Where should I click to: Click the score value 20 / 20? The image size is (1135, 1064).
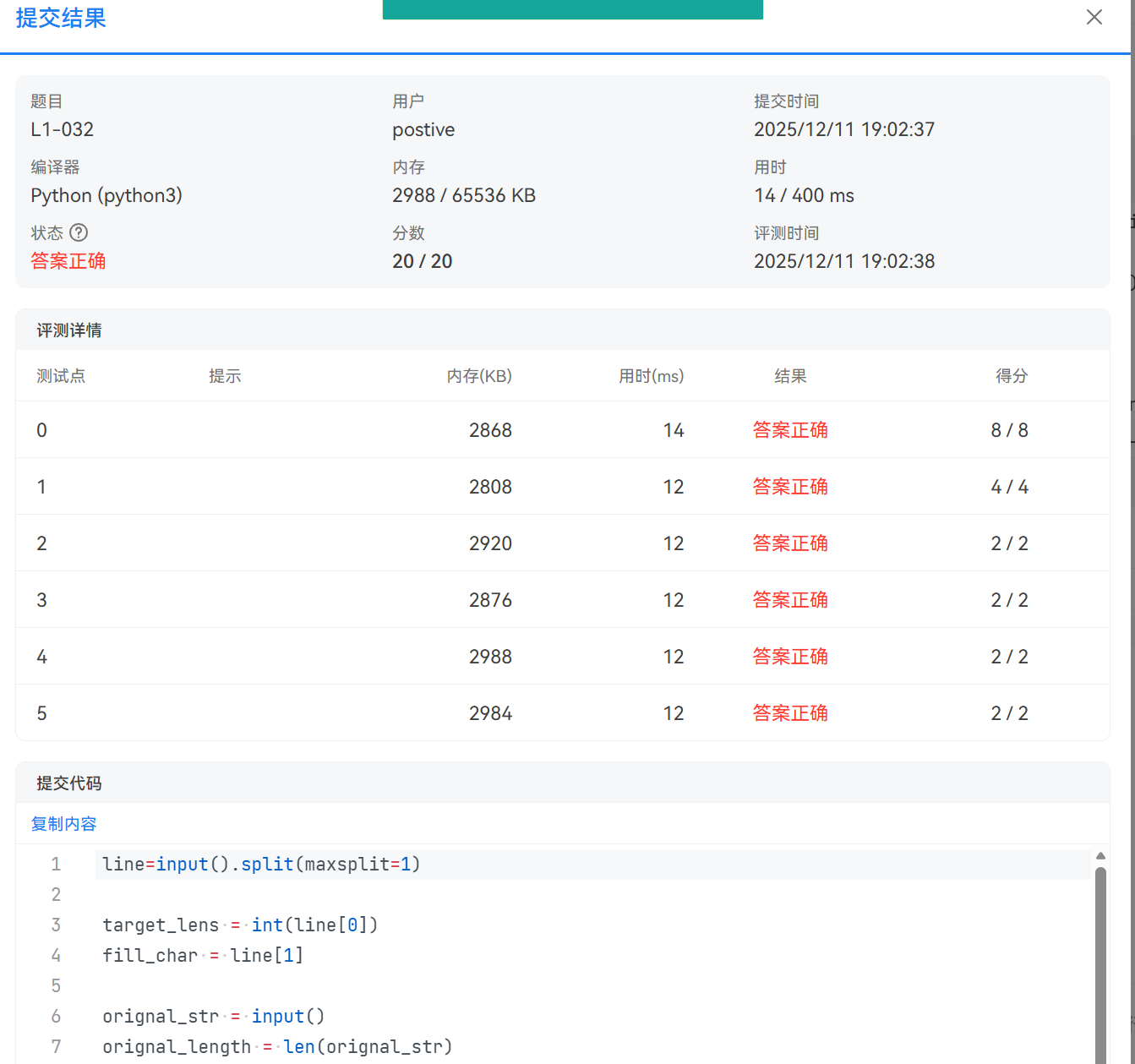(423, 260)
